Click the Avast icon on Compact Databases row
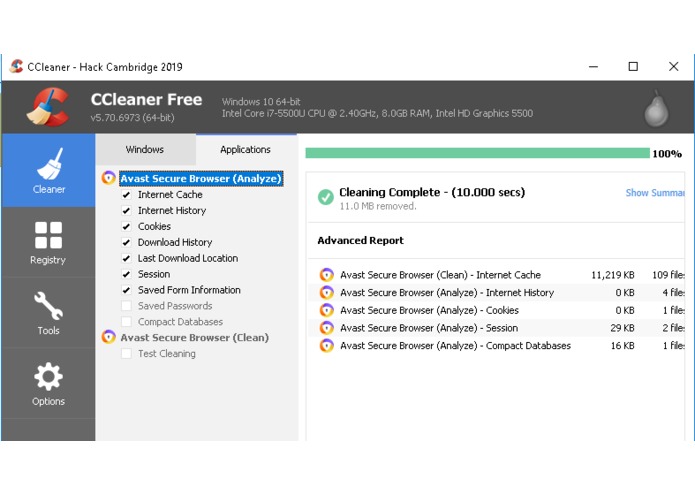Viewport: 695px width, 494px height. coord(327,346)
